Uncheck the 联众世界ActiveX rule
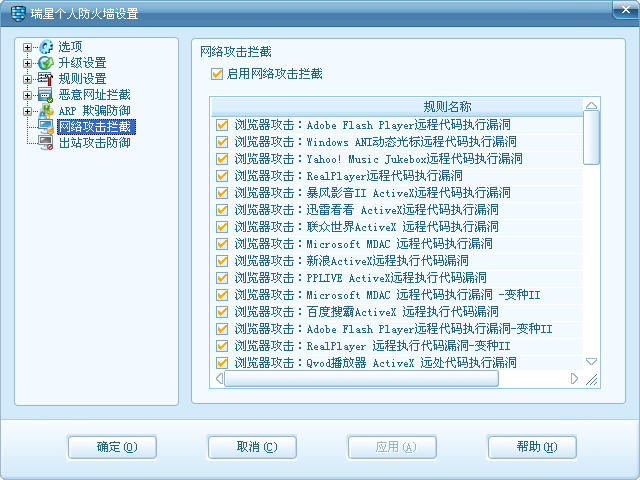The height and width of the screenshot is (480, 640). tap(222, 227)
